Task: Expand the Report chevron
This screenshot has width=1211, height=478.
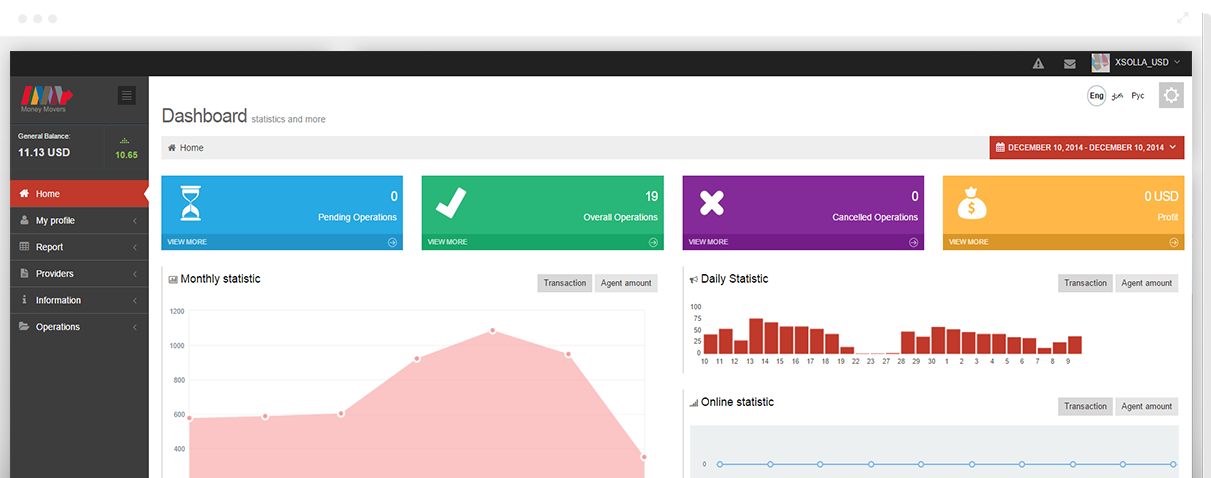Action: click(x=134, y=247)
